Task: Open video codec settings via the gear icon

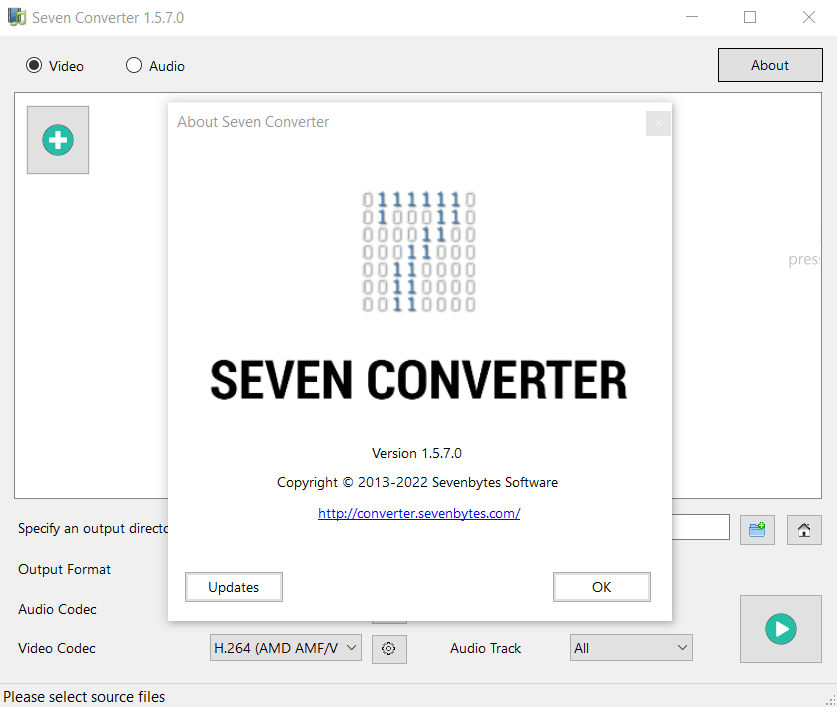Action: tap(389, 648)
